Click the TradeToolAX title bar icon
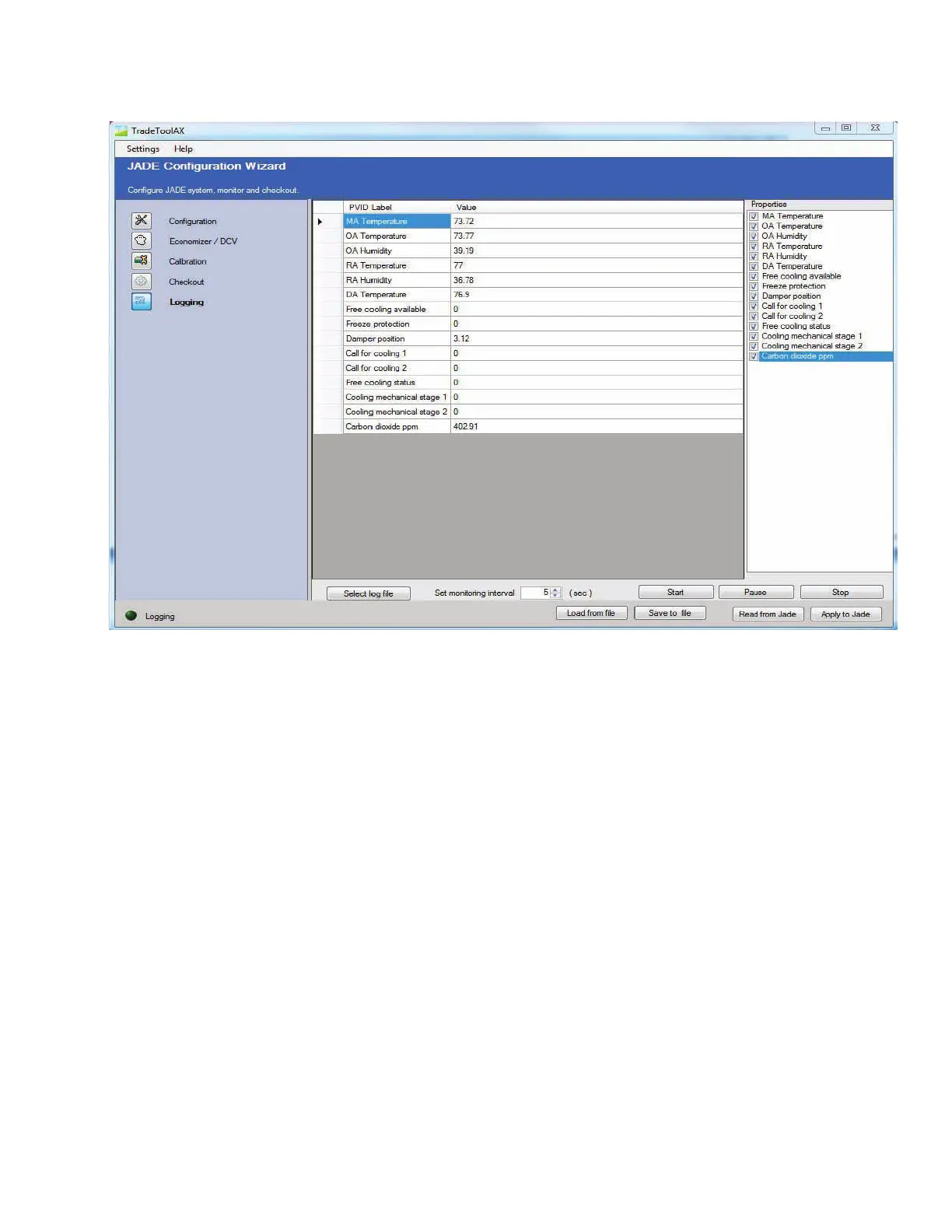 pos(121,131)
